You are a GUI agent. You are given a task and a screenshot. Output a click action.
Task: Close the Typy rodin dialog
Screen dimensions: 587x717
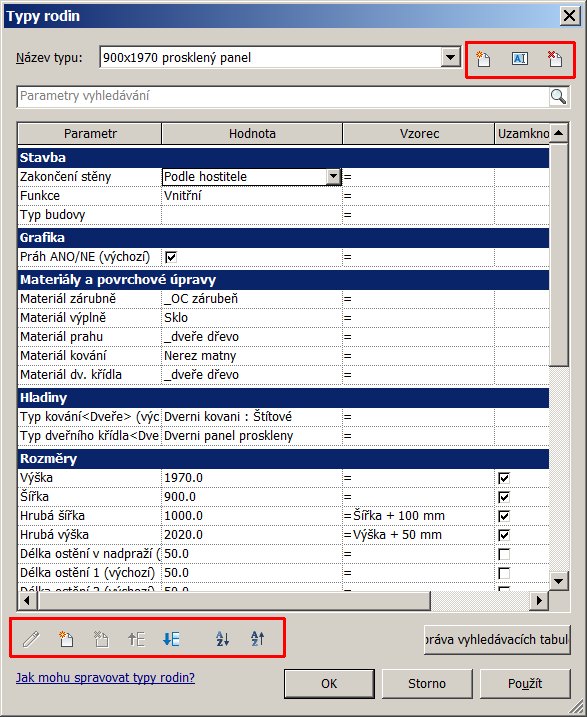(x=569, y=16)
